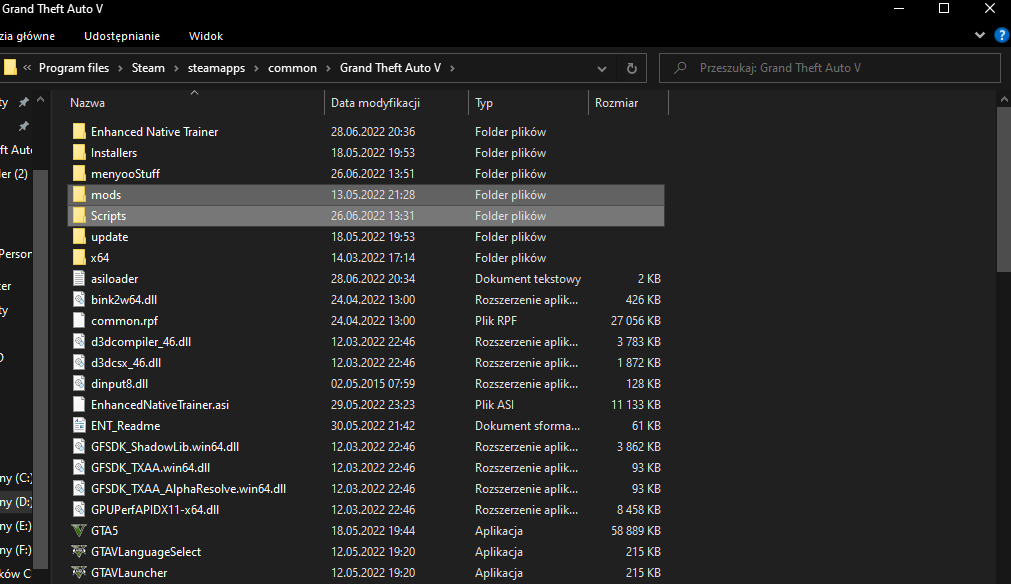
Task: Click the GFSDK_TXAA_AlphaResolve.win64.dll file icon
Action: pos(79,489)
